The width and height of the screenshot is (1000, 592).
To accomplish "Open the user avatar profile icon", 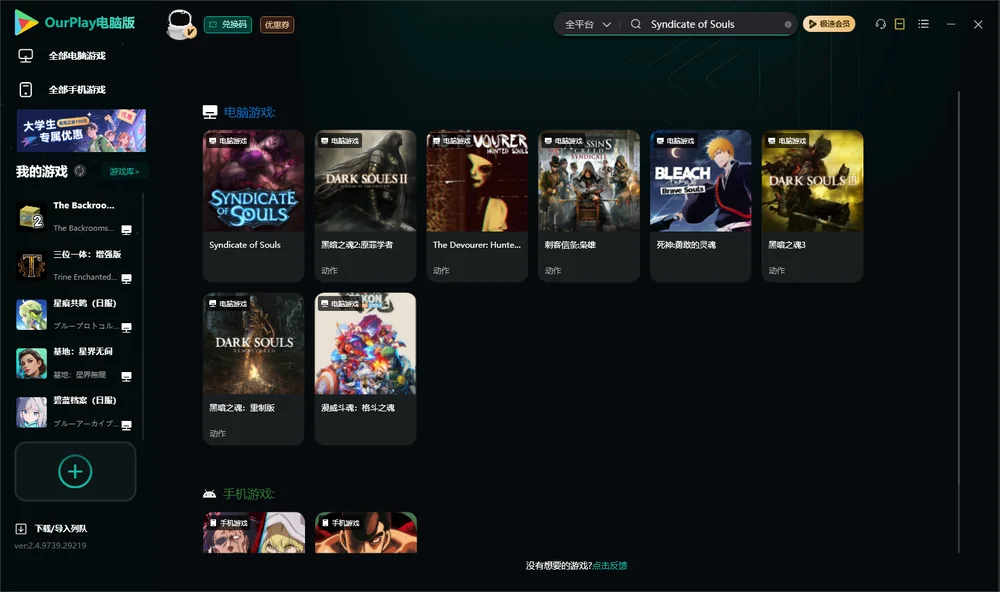I will click(x=180, y=25).
